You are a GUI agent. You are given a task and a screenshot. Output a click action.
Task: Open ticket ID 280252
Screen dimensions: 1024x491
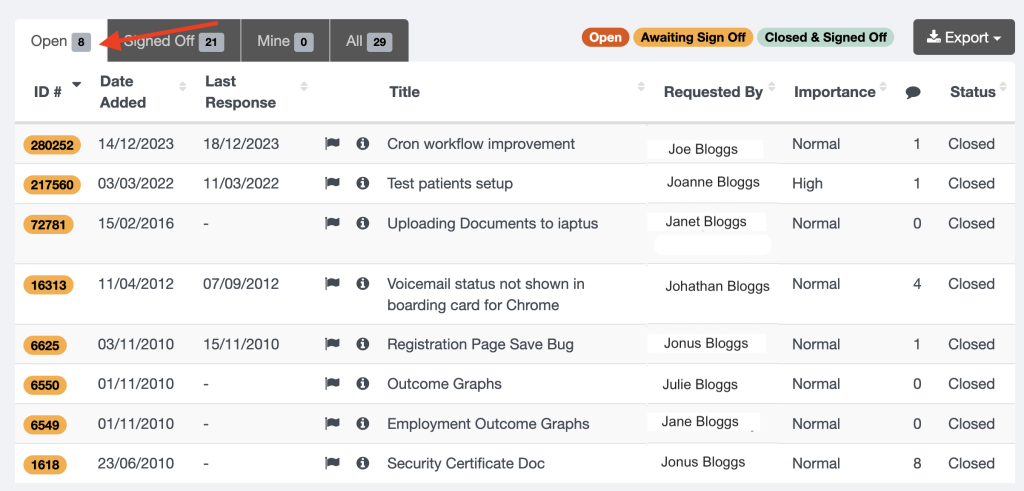pyautogui.click(x=51, y=145)
